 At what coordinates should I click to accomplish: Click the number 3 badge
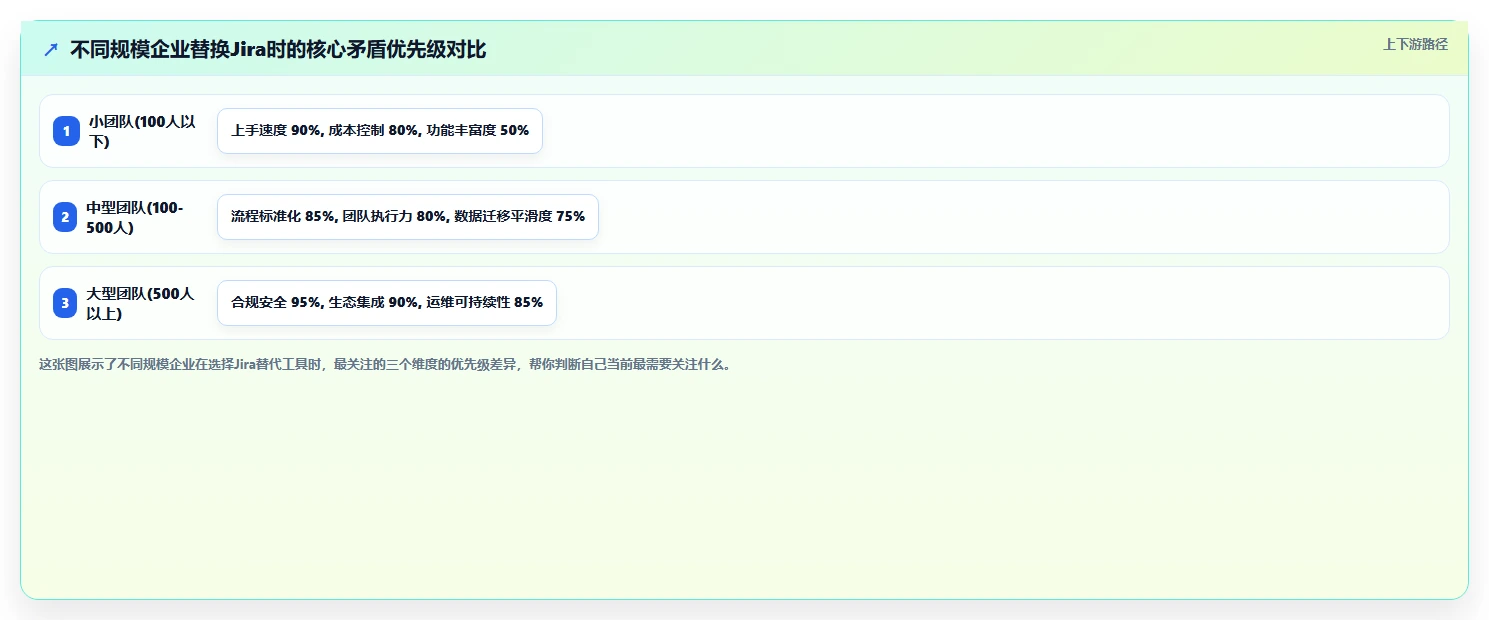tap(65, 303)
